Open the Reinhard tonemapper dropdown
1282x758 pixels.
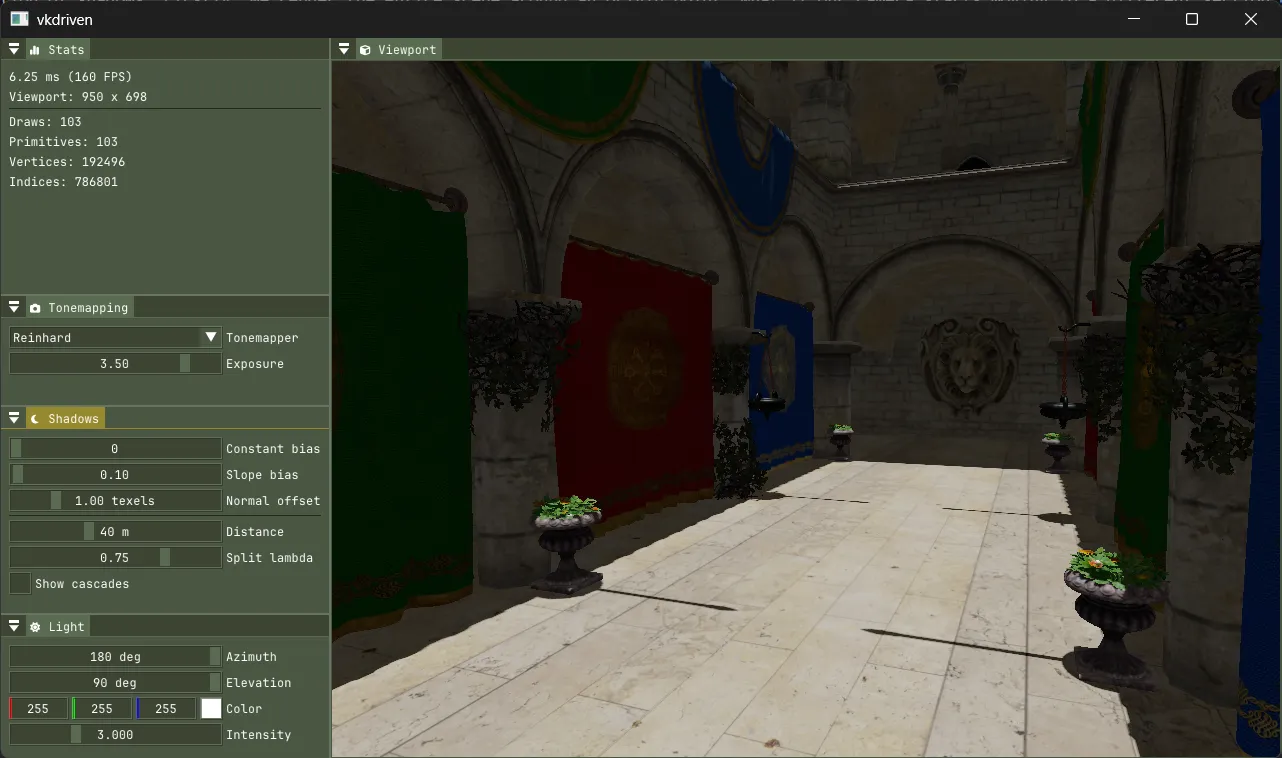point(115,337)
